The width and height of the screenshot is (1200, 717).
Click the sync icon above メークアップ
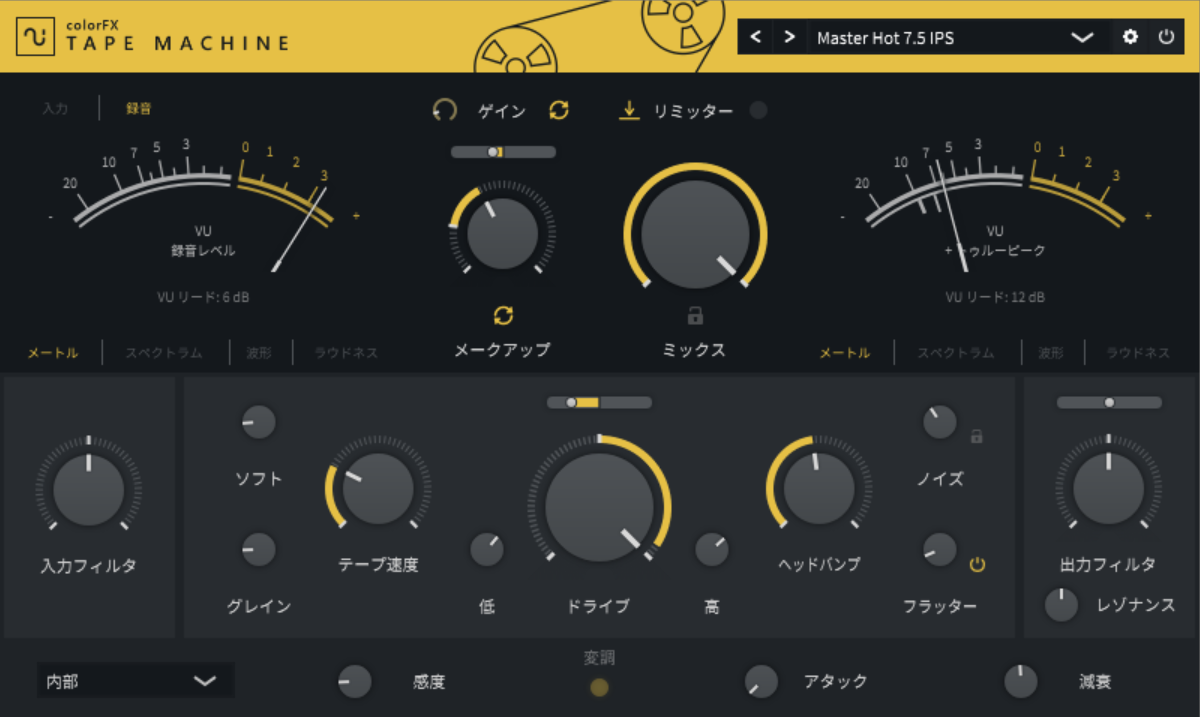(x=503, y=316)
